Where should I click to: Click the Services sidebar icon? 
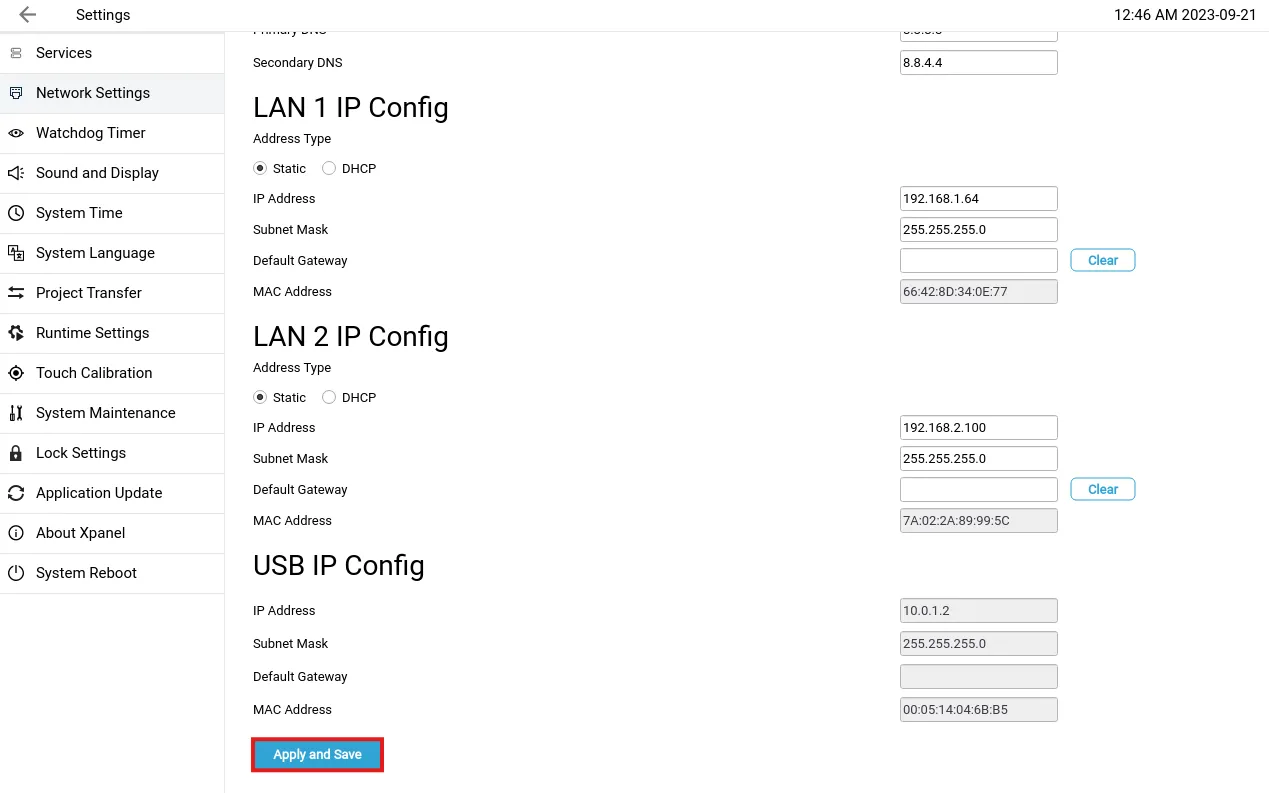[16, 53]
